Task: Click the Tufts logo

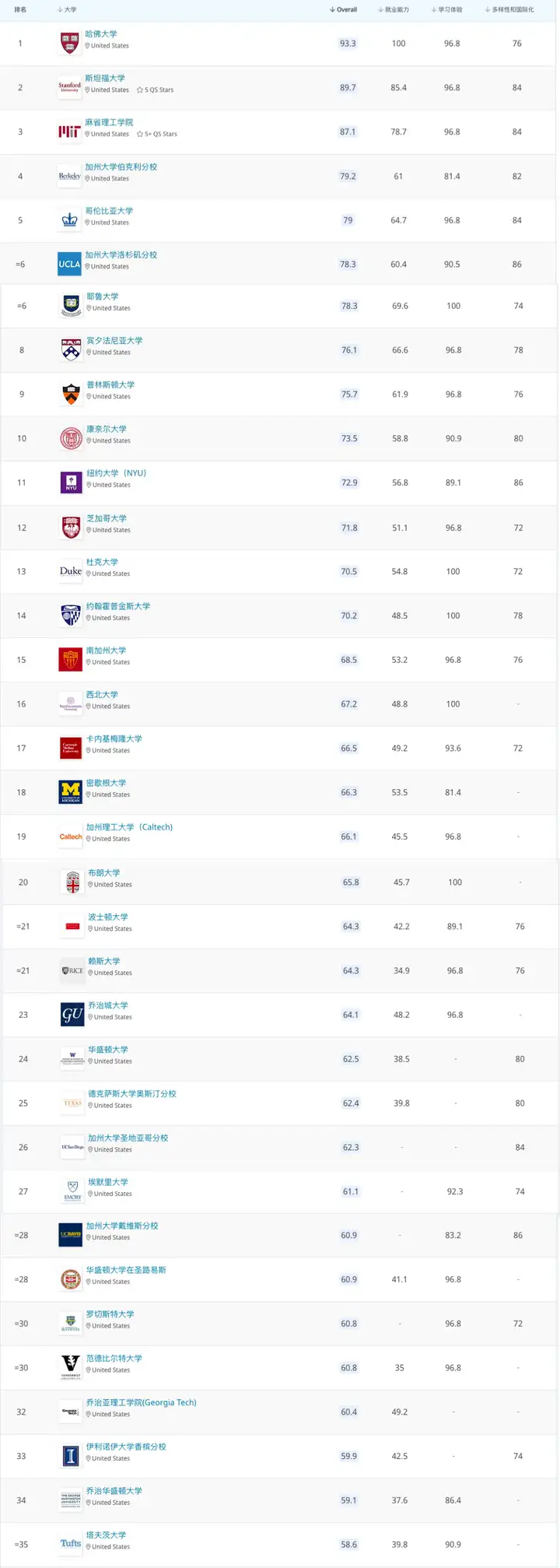Action: [x=71, y=1544]
